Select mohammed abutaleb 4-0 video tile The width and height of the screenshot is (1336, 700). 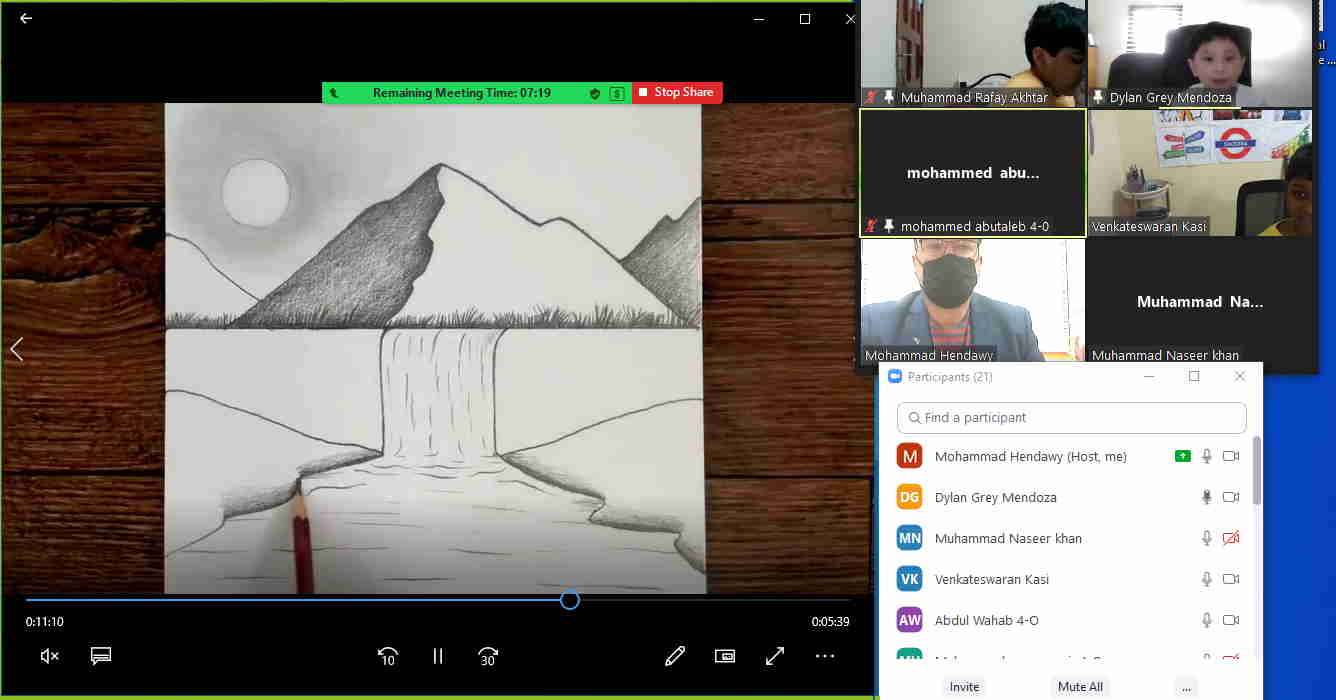pyautogui.click(x=973, y=173)
